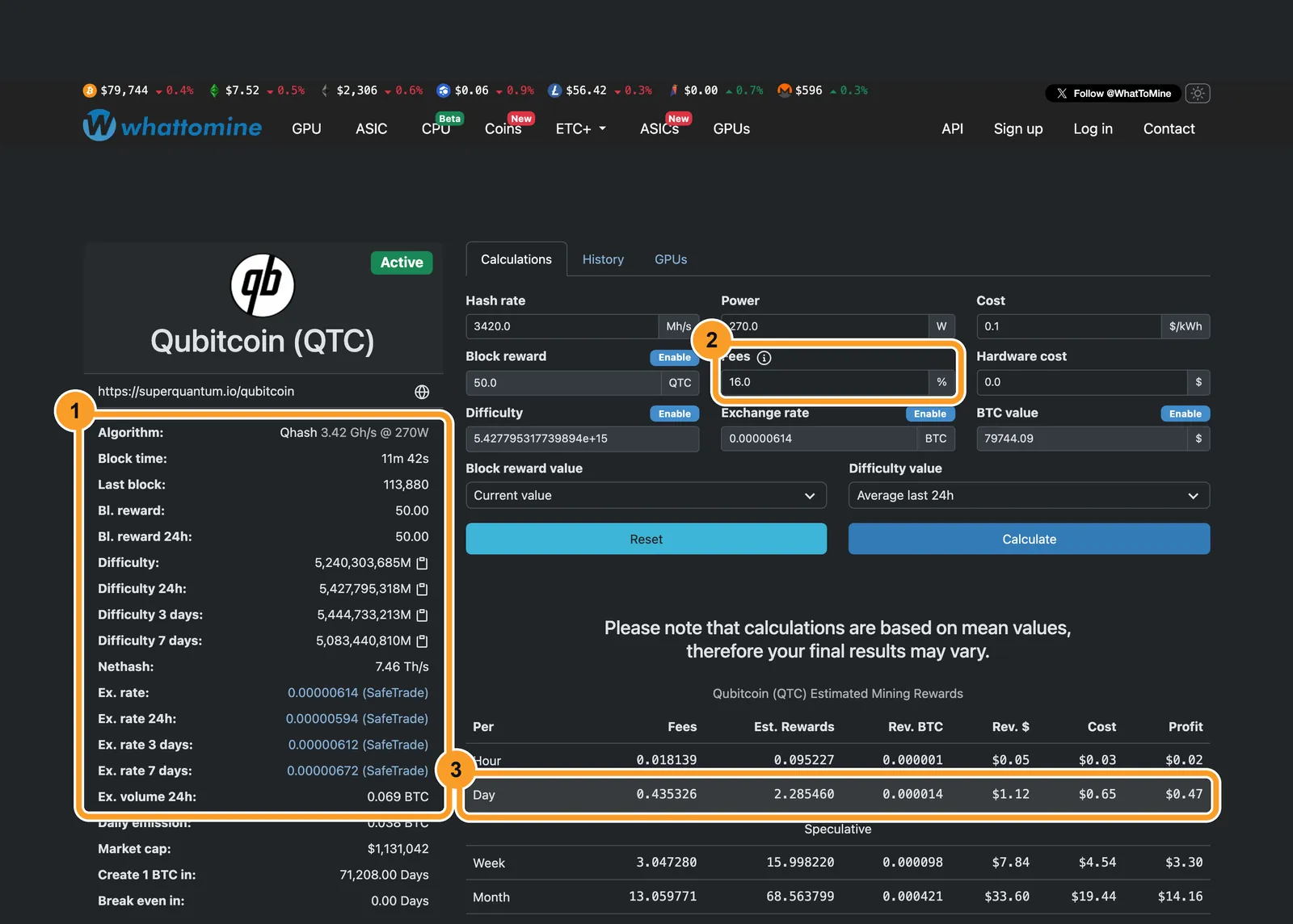Toggle the light/dark theme sun icon

pos(1198,93)
